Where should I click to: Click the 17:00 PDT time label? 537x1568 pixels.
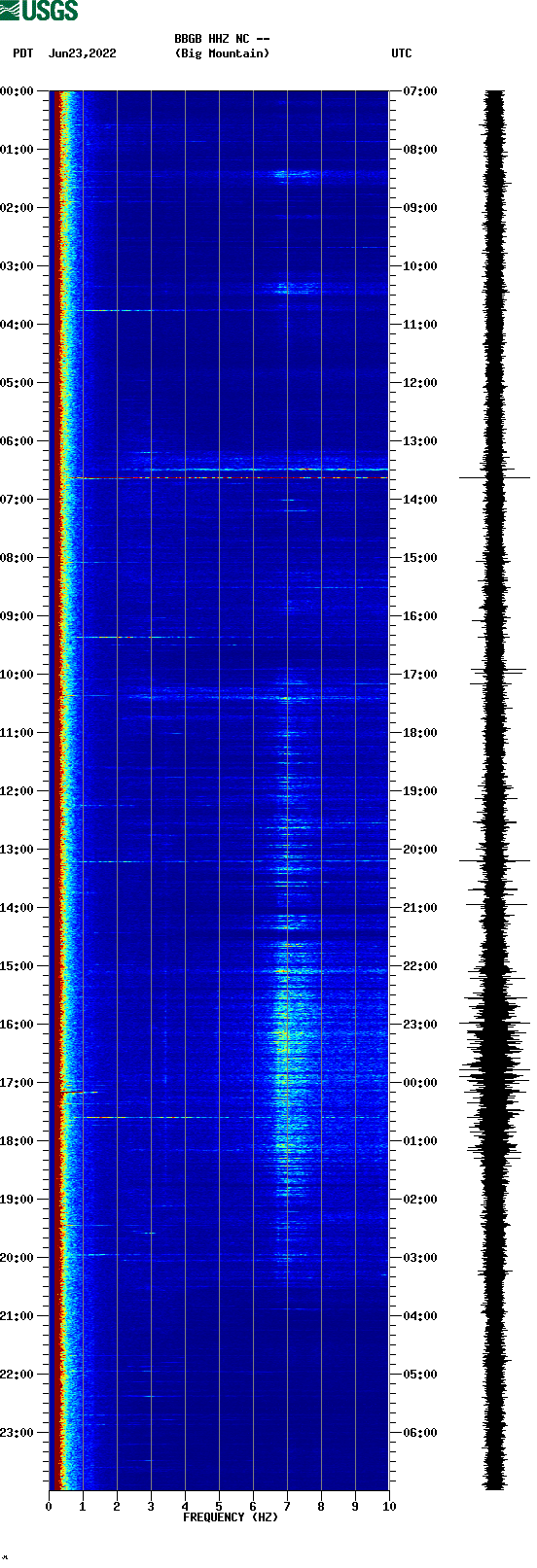point(18,1083)
